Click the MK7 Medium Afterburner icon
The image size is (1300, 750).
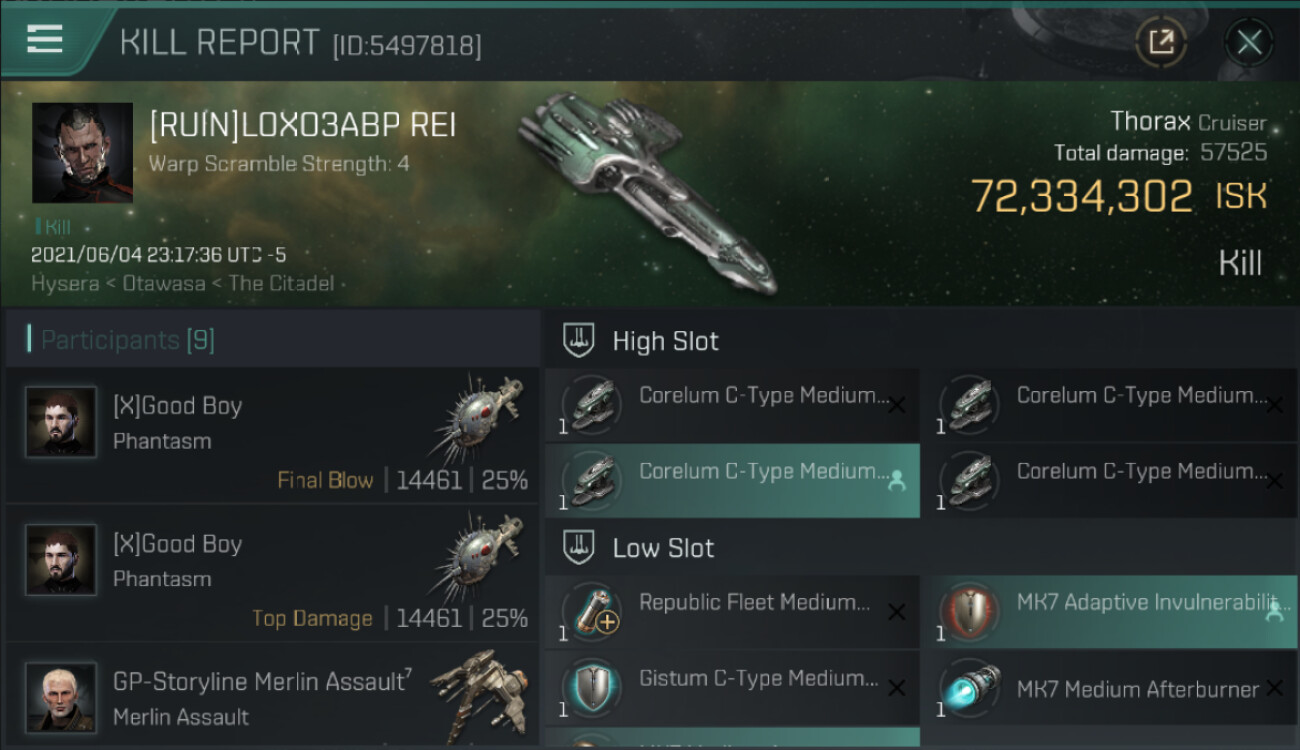point(969,688)
